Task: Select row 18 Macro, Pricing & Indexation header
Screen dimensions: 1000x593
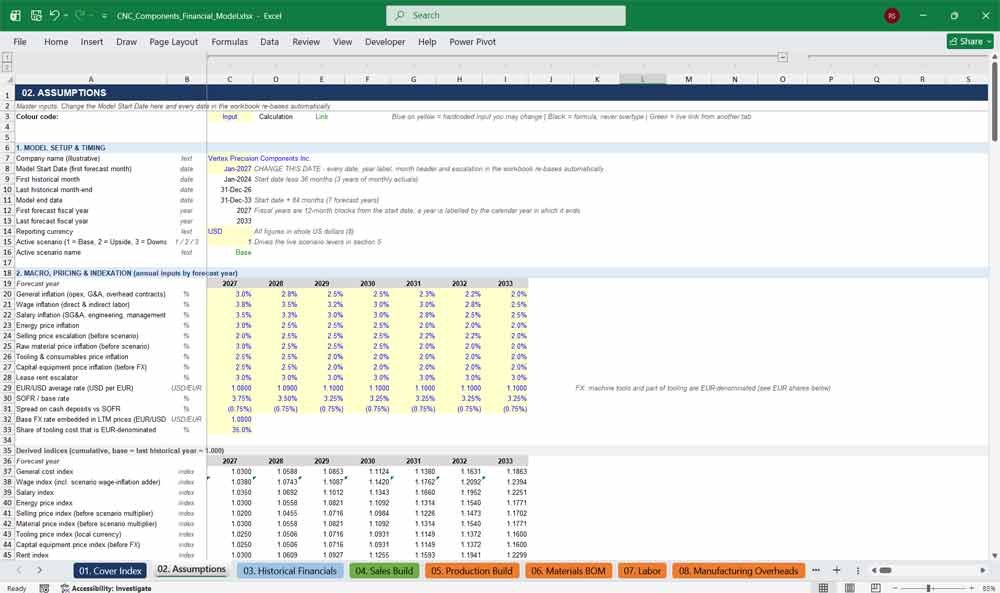Action: [7, 273]
